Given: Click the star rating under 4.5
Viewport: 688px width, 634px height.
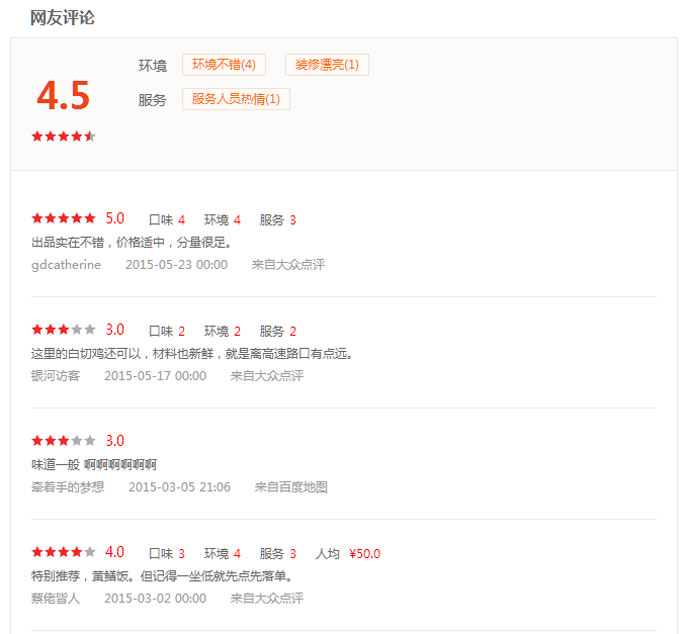Looking at the screenshot, I should coord(64,136).
